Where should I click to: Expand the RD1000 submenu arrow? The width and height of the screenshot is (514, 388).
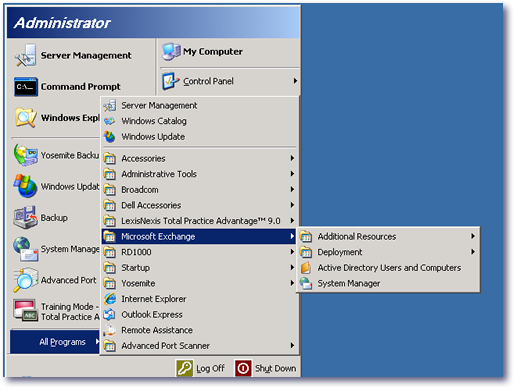click(x=292, y=252)
